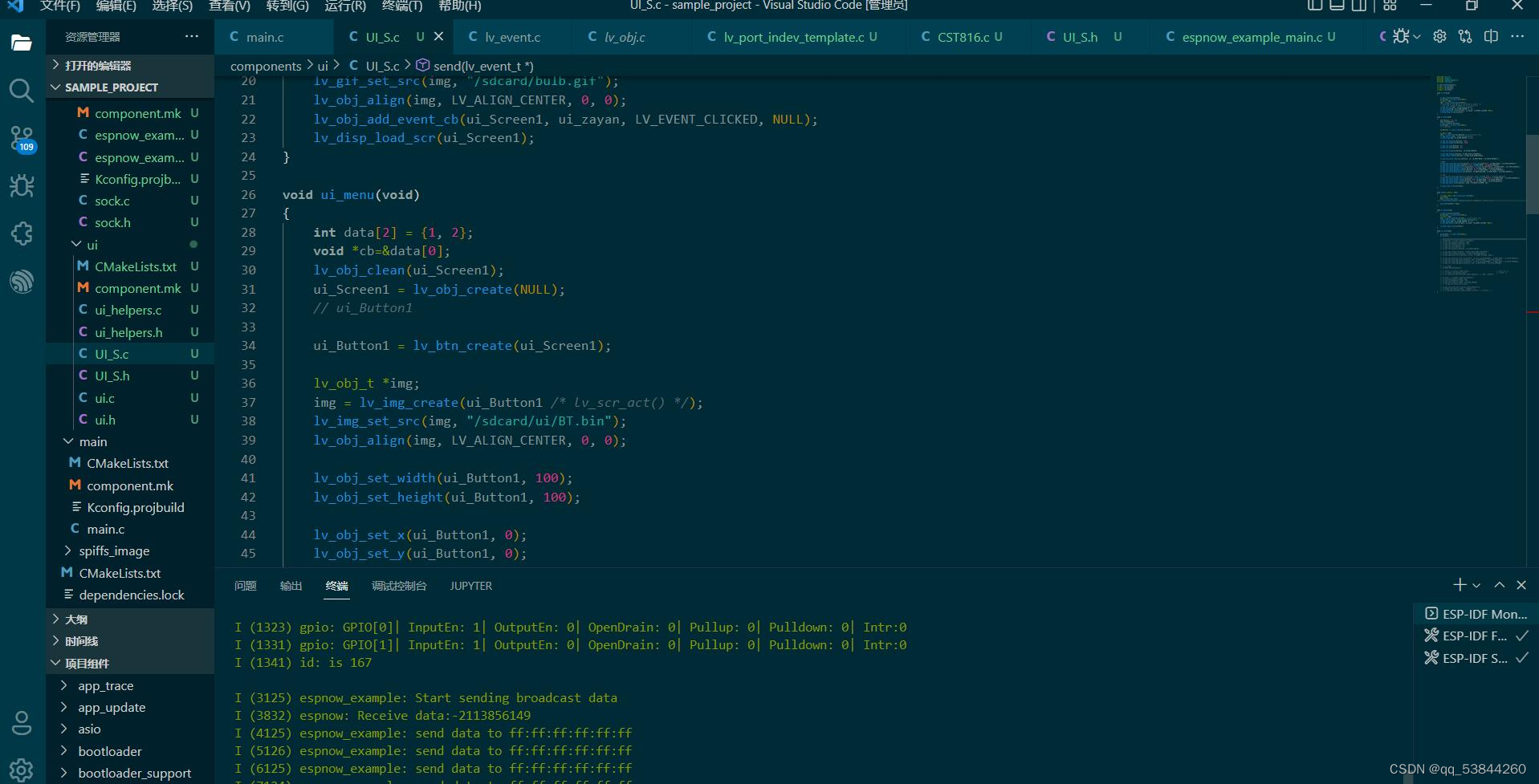This screenshot has width=1539, height=784.
Task: Toggle secondary side bar layout icon
Action: coord(1359,6)
